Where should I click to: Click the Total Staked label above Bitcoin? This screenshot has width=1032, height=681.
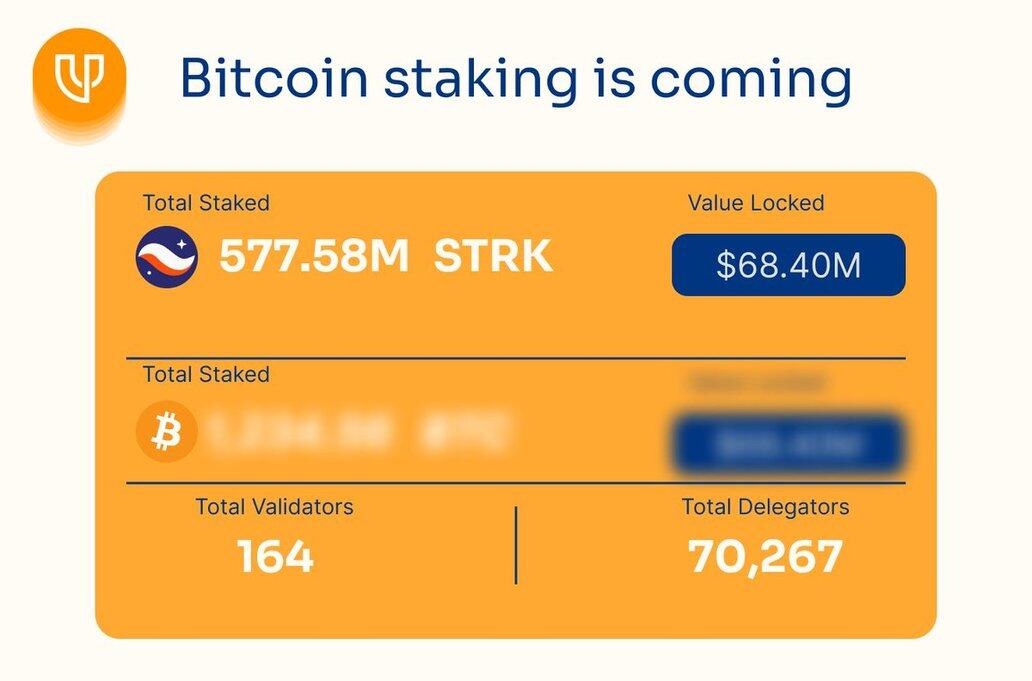pos(206,374)
